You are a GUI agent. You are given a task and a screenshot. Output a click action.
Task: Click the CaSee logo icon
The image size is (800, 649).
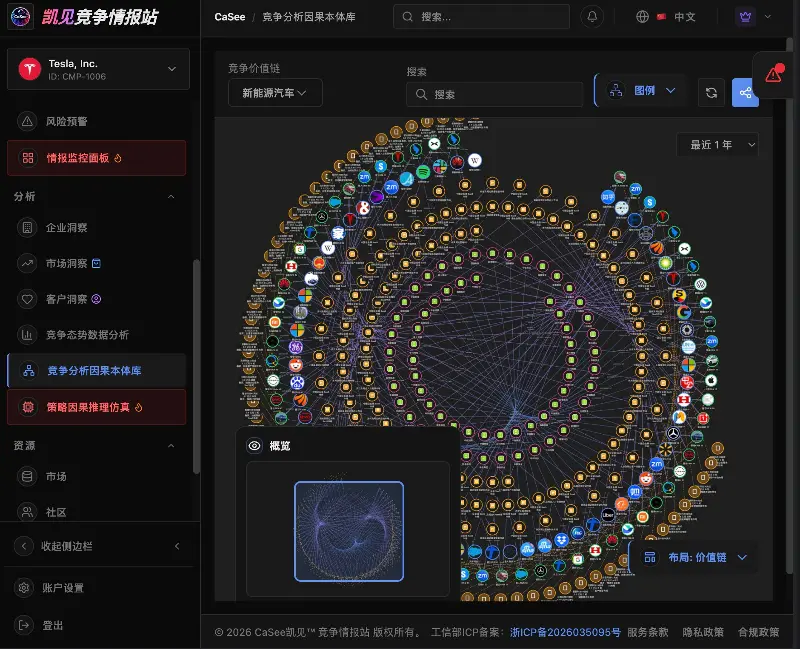tap(21, 17)
